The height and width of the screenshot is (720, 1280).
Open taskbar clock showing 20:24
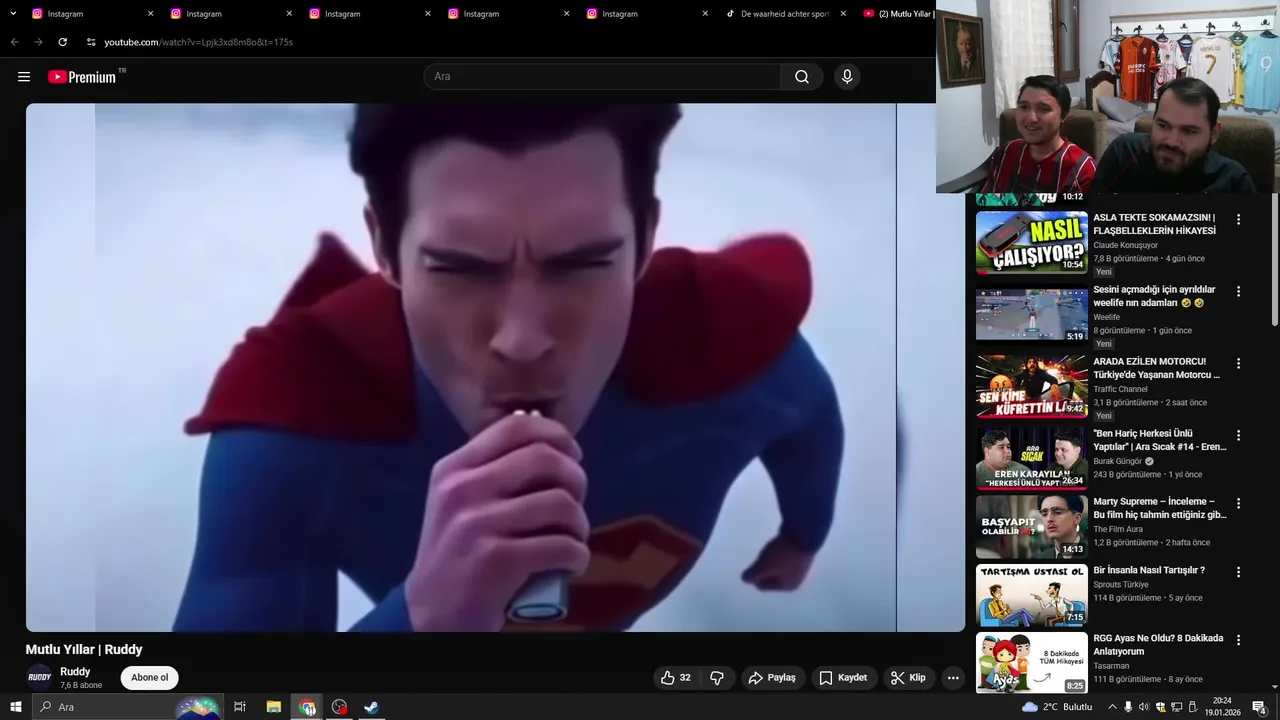[x=1222, y=707]
